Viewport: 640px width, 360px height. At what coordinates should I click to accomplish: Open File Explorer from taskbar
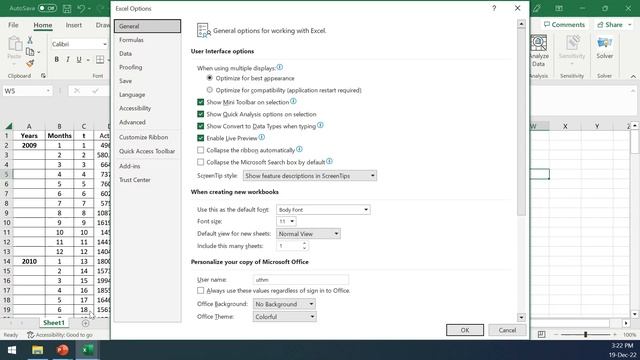(38, 350)
